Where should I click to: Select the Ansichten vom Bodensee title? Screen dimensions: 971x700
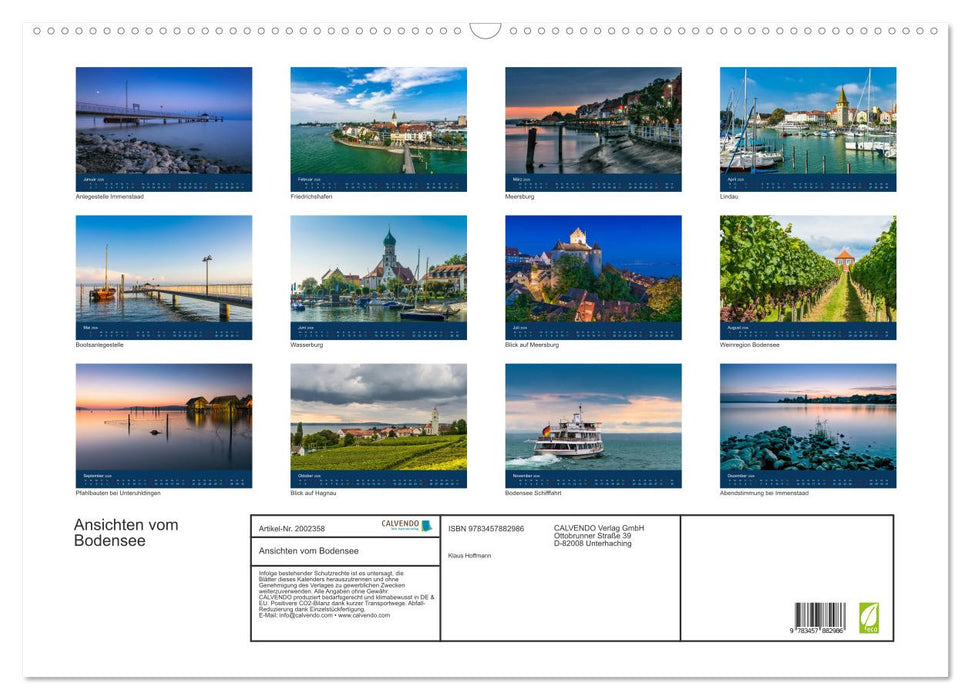pyautogui.click(x=125, y=532)
